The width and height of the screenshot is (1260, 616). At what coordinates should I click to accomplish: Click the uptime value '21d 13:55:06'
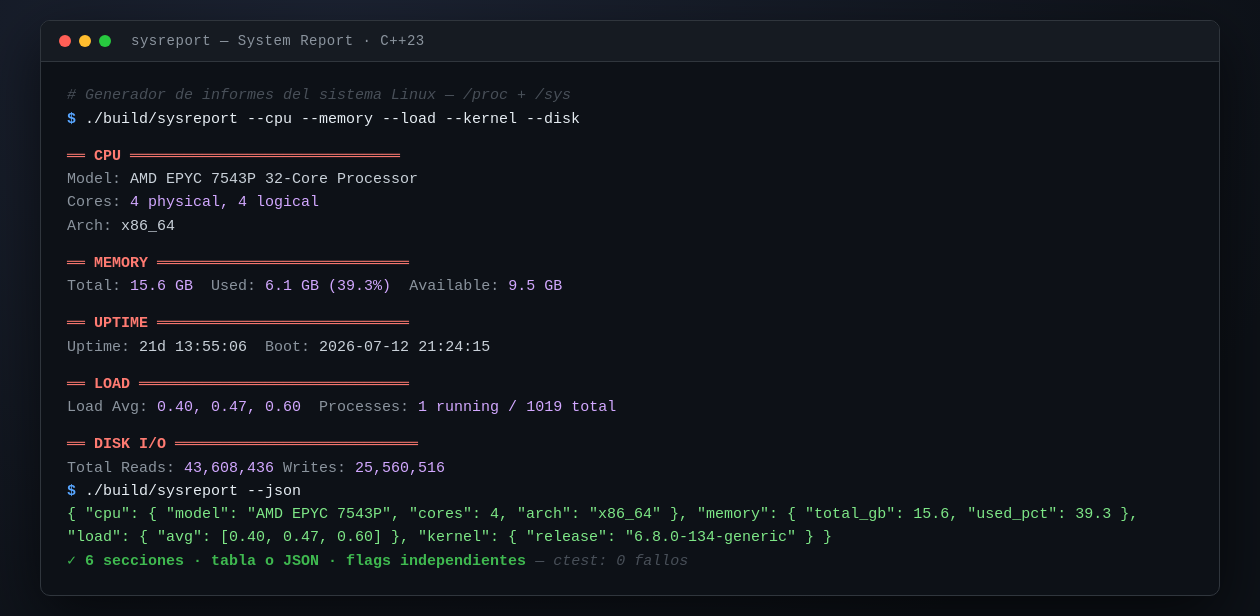[x=193, y=347]
